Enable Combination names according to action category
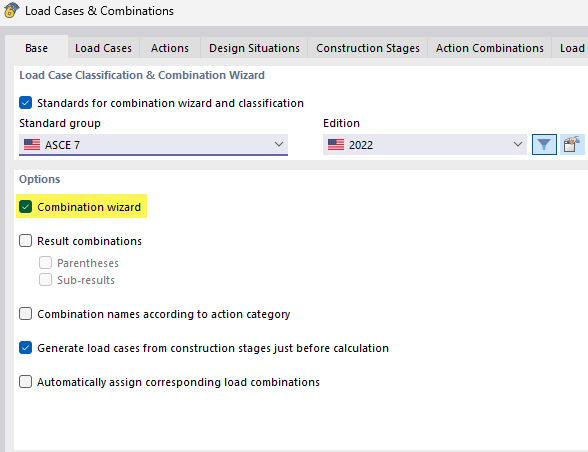 tap(26, 314)
